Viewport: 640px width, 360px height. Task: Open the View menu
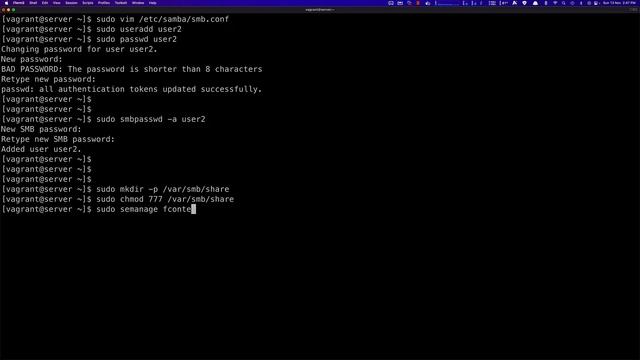tap(57, 3)
